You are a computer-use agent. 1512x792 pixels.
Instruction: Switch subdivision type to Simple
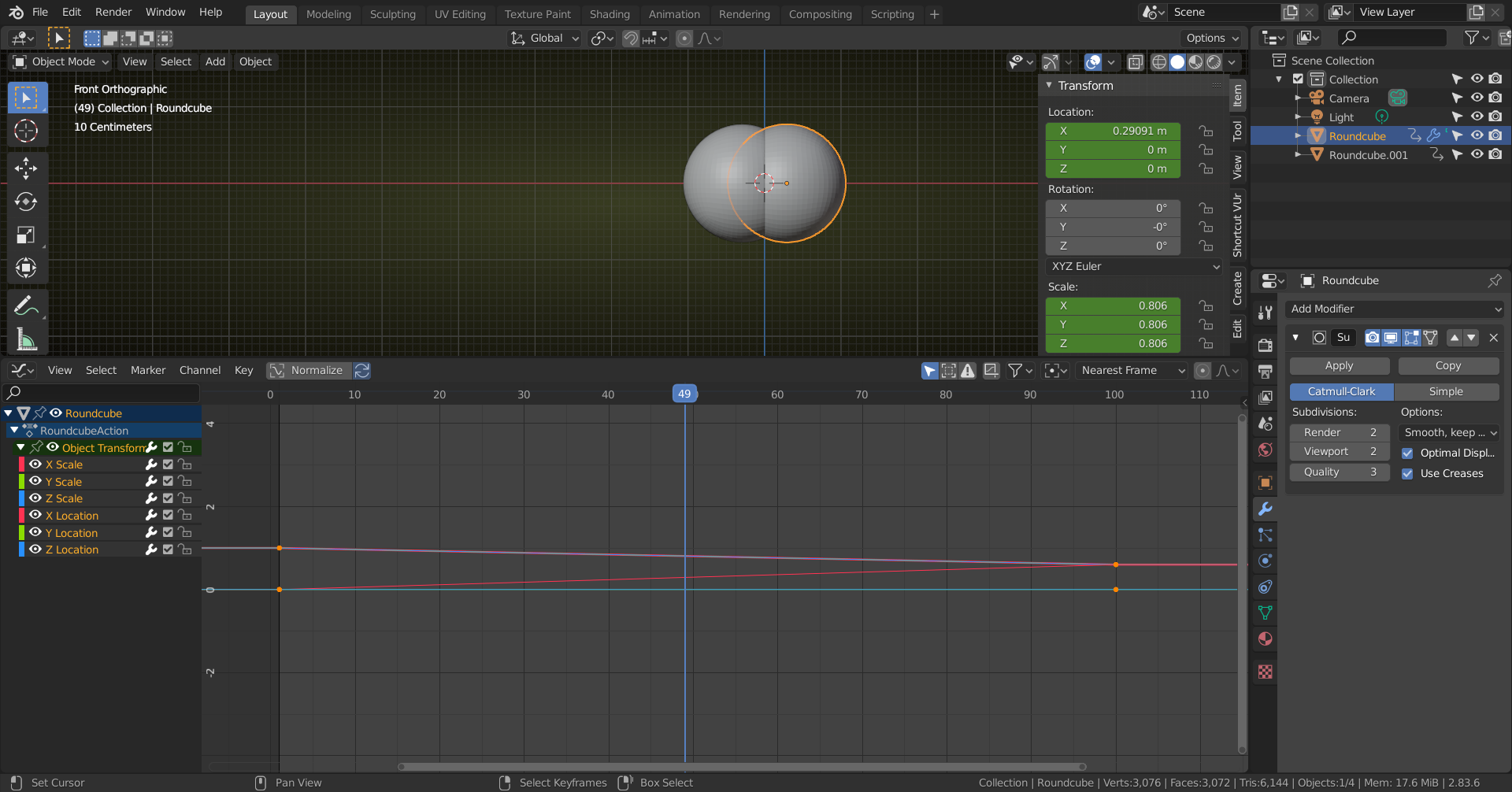pos(1446,392)
